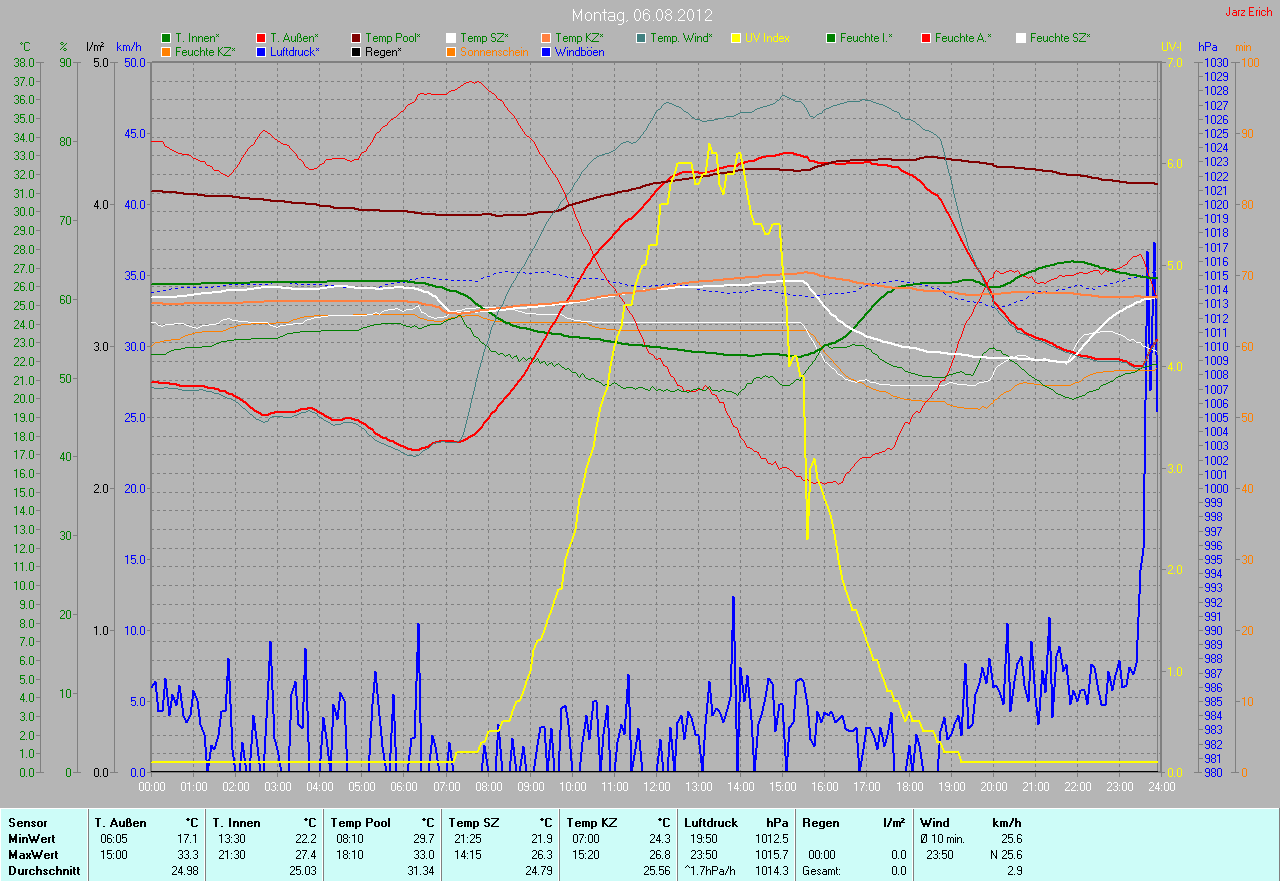Image resolution: width=1280 pixels, height=881 pixels.
Task: Click the red T. Außen legend square
Action: [x=261, y=38]
